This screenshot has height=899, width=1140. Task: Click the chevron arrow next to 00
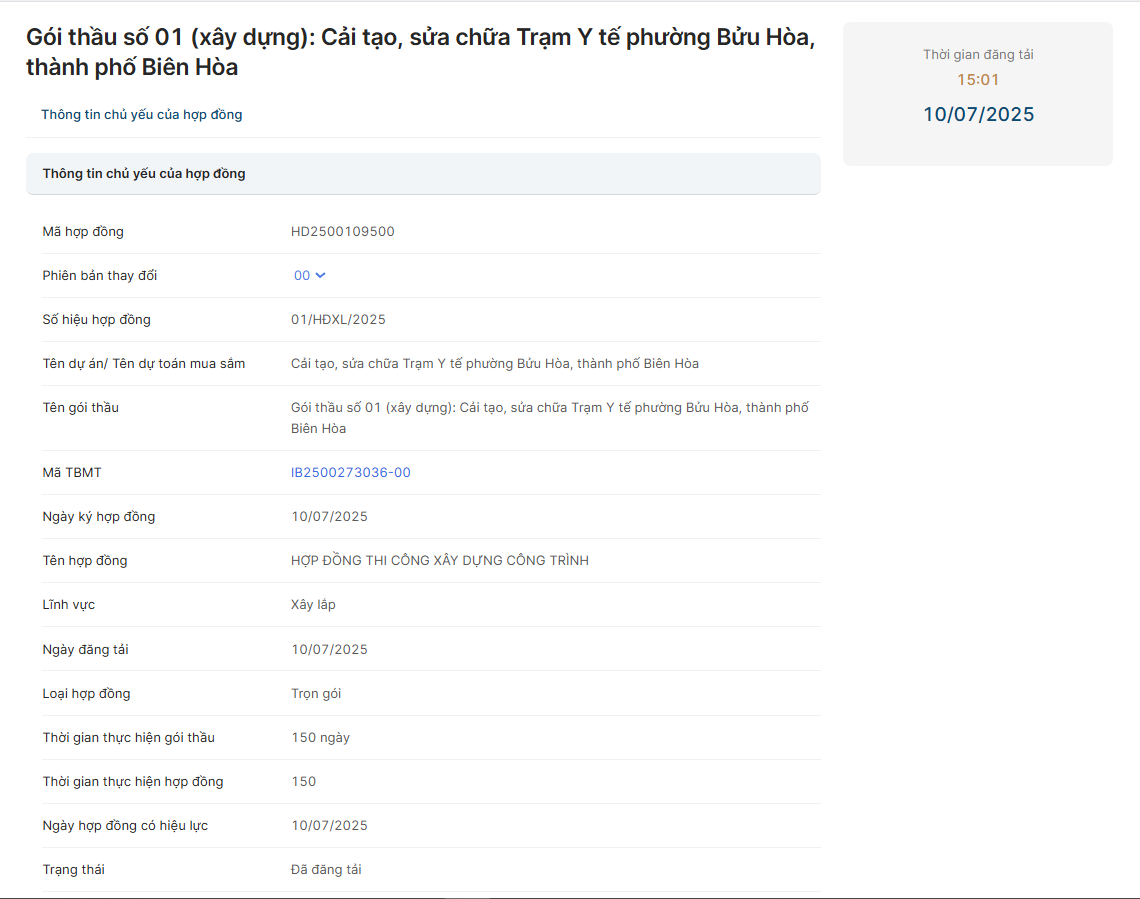pyautogui.click(x=321, y=276)
